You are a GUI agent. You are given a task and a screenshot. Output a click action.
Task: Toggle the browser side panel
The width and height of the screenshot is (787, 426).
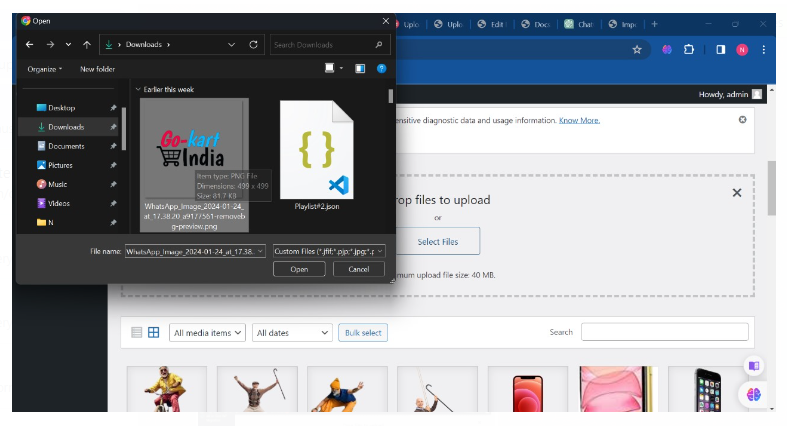pos(719,49)
